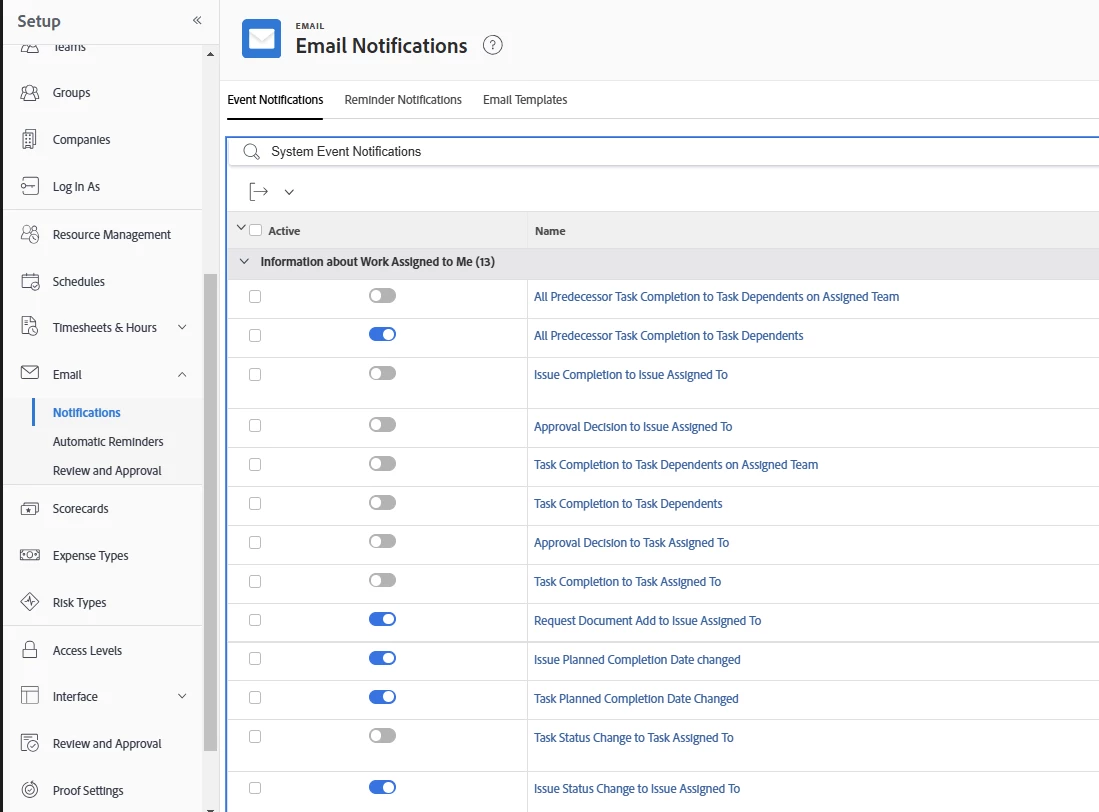Expand the Interface section chevron
Viewport: 1099px width, 812px height.
click(182, 696)
